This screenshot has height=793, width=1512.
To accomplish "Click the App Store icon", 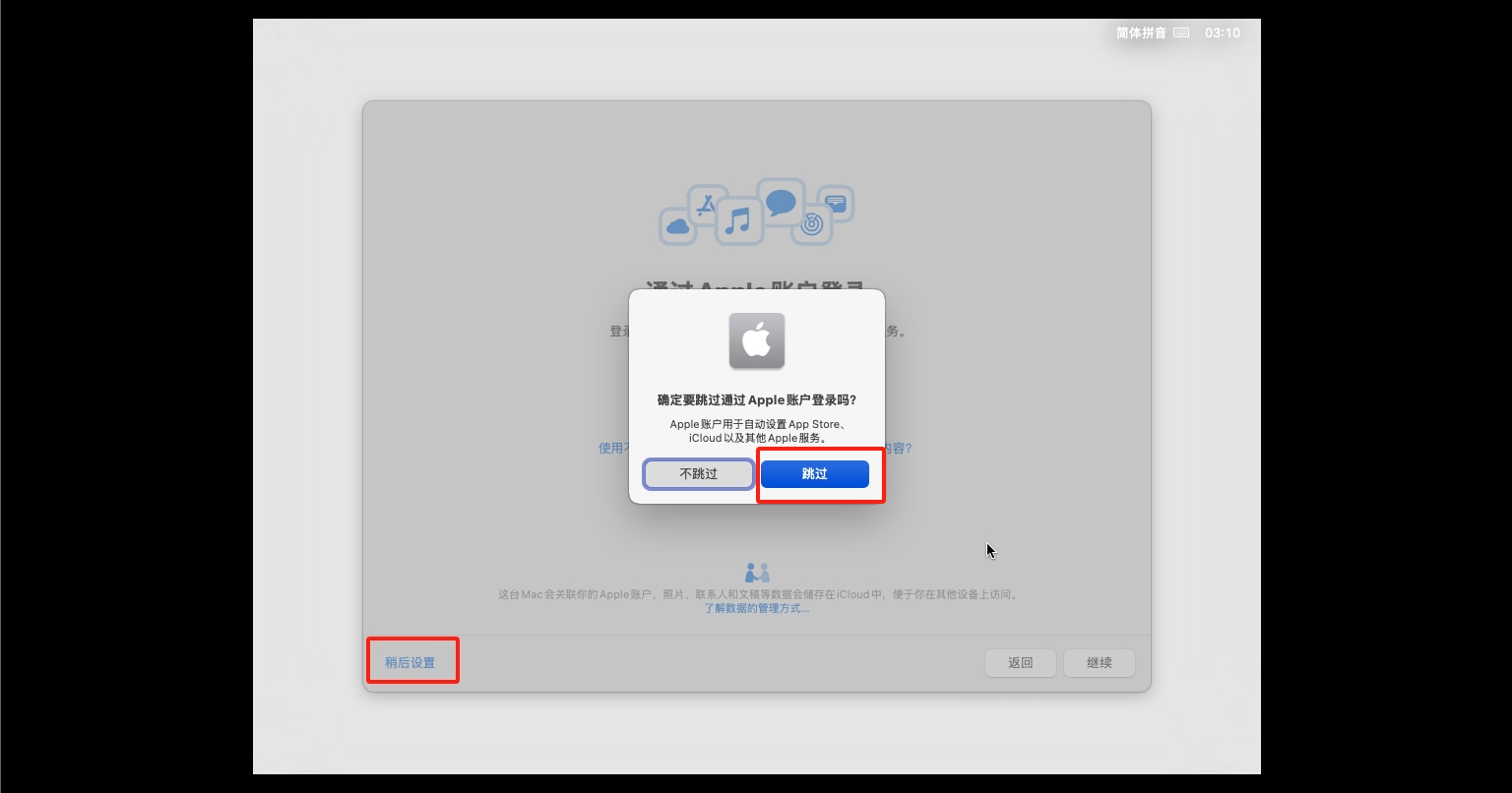I will (x=705, y=206).
